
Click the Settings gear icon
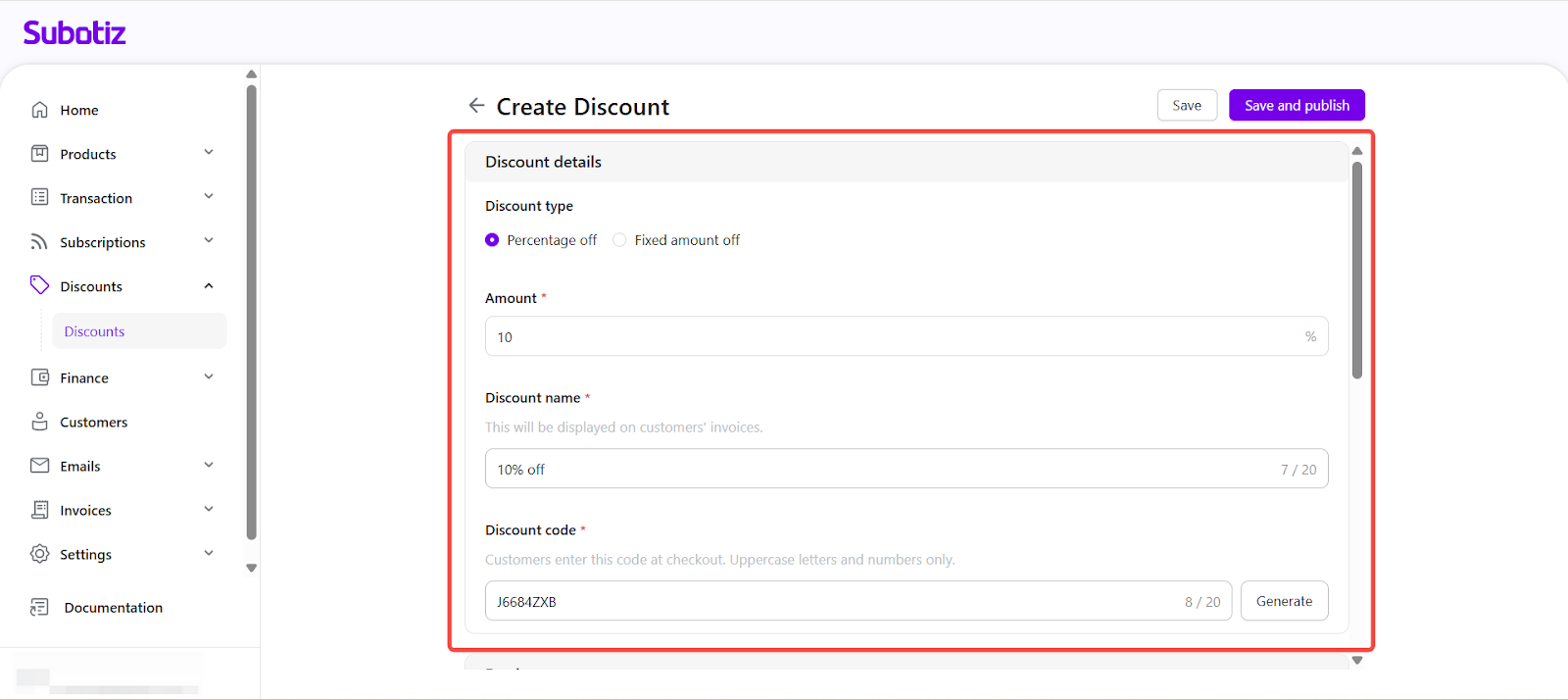[x=39, y=554]
